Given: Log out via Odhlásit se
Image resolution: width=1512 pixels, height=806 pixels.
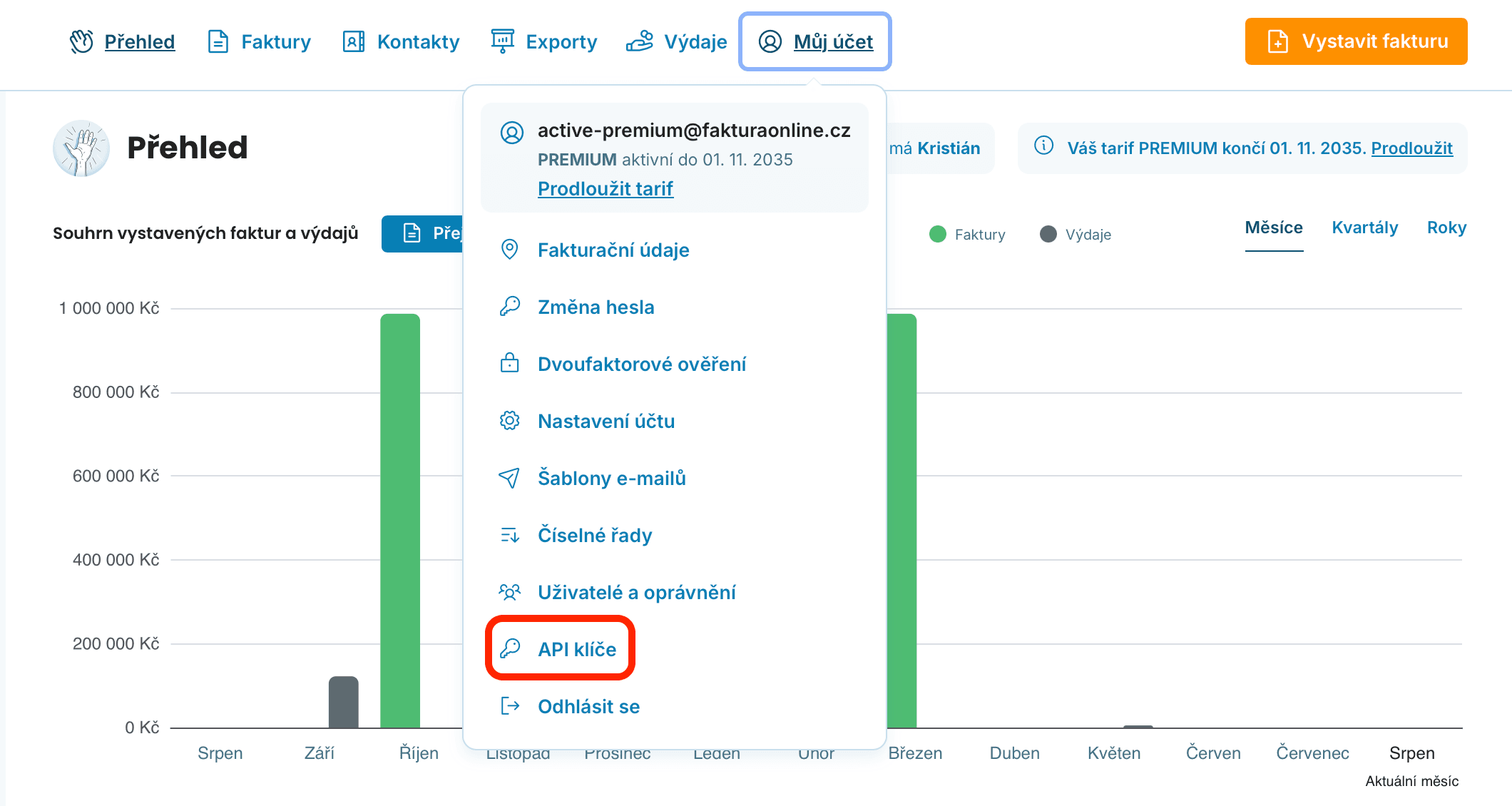Looking at the screenshot, I should 588,706.
